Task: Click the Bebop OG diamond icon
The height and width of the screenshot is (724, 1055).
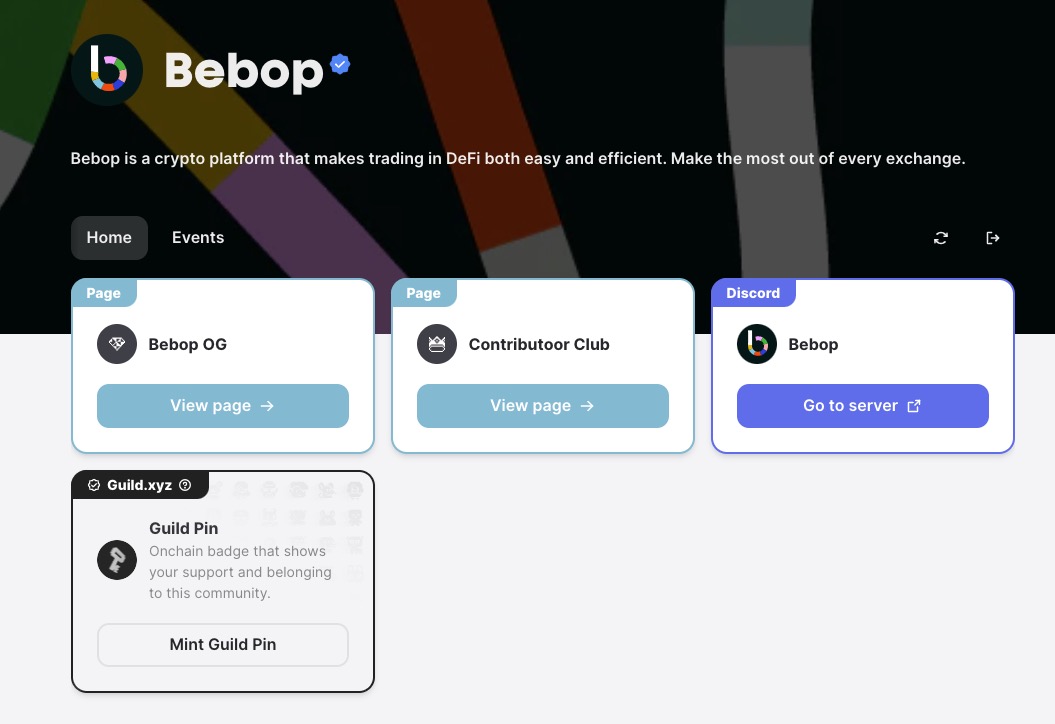Action: tap(117, 344)
